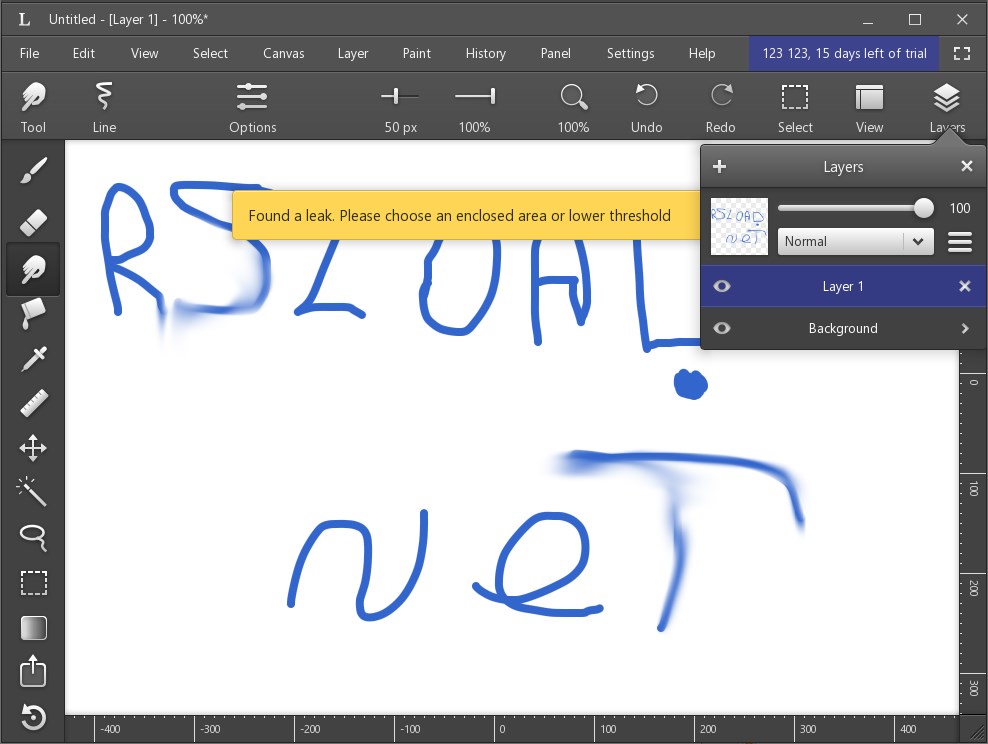Select the Magic Wand tool
This screenshot has width=988, height=744.
point(33,492)
